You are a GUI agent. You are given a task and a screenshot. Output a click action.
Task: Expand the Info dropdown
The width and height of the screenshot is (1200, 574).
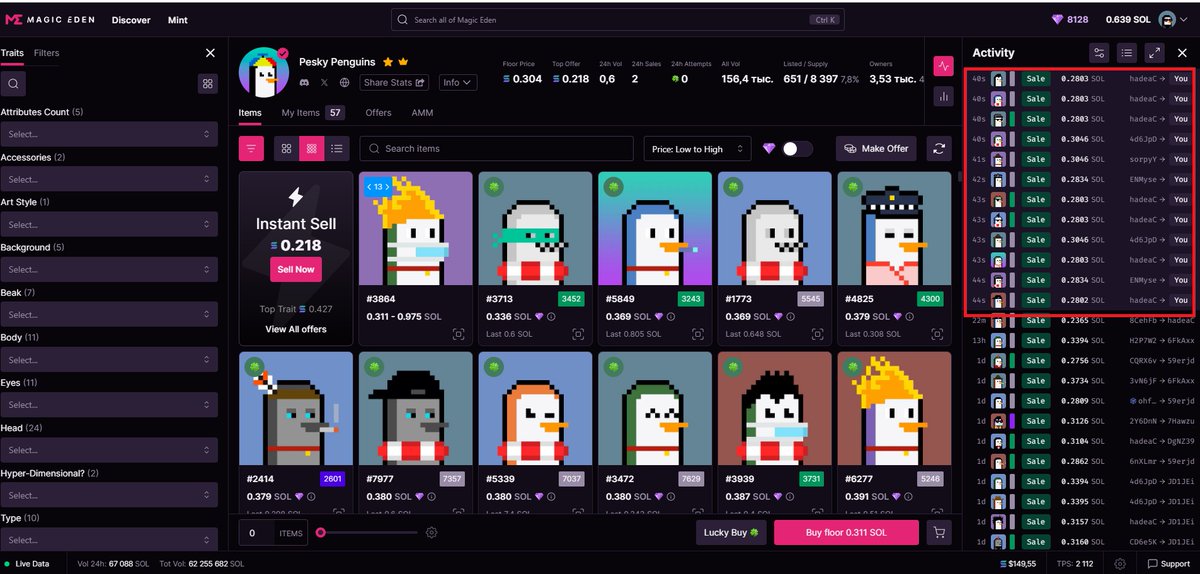(457, 82)
